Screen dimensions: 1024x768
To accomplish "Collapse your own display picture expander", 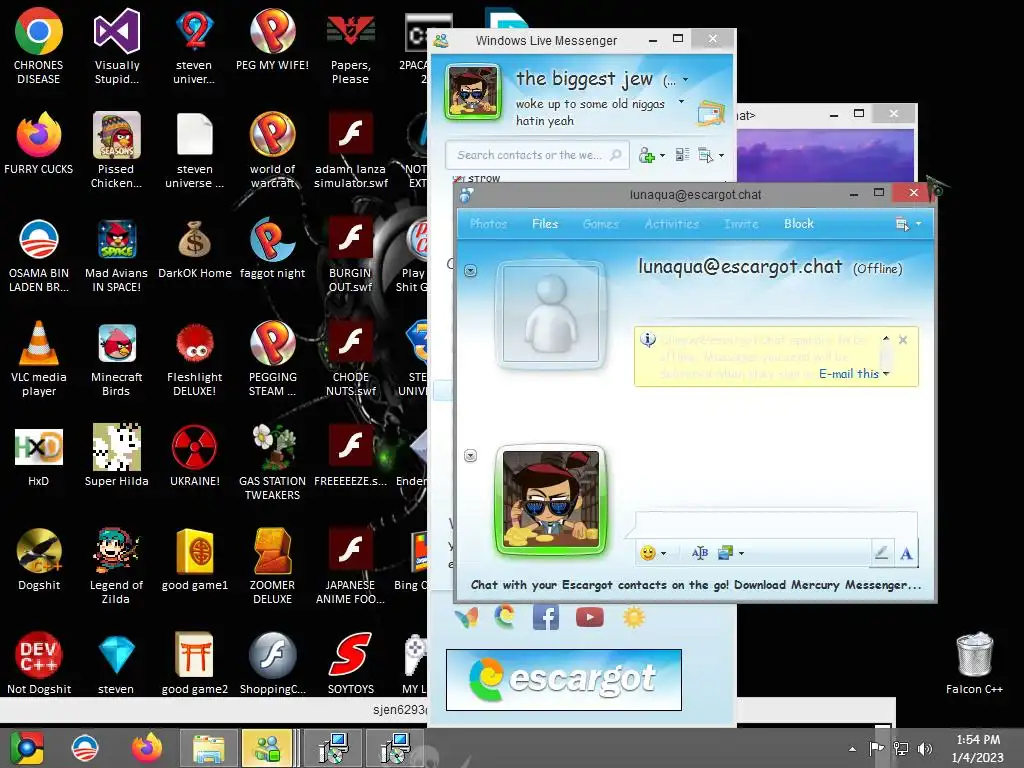I will pyautogui.click(x=470, y=455).
